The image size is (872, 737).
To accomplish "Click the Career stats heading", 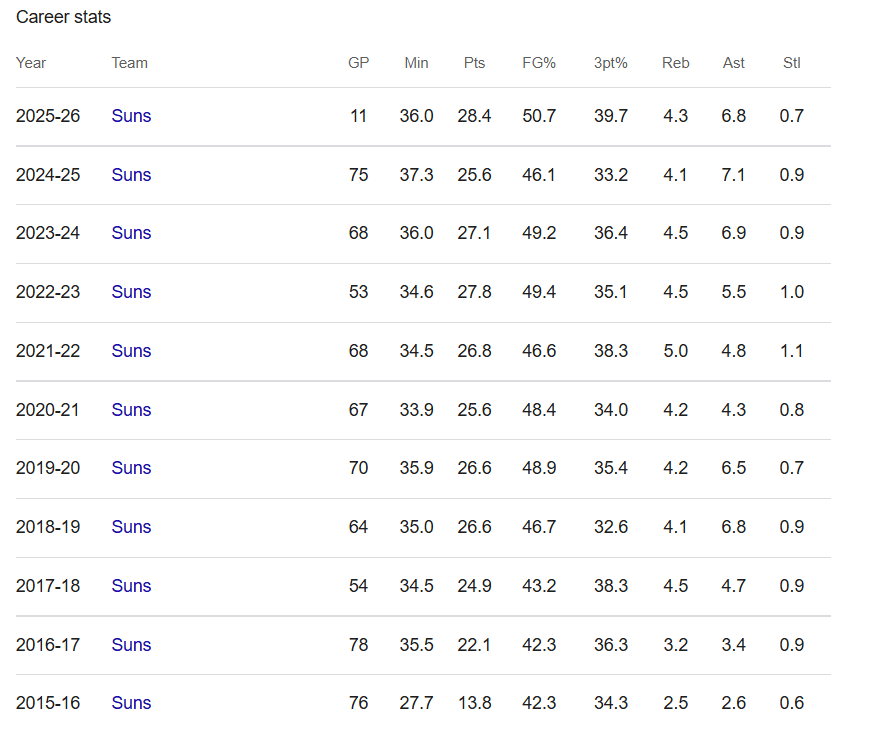I will pyautogui.click(x=64, y=17).
